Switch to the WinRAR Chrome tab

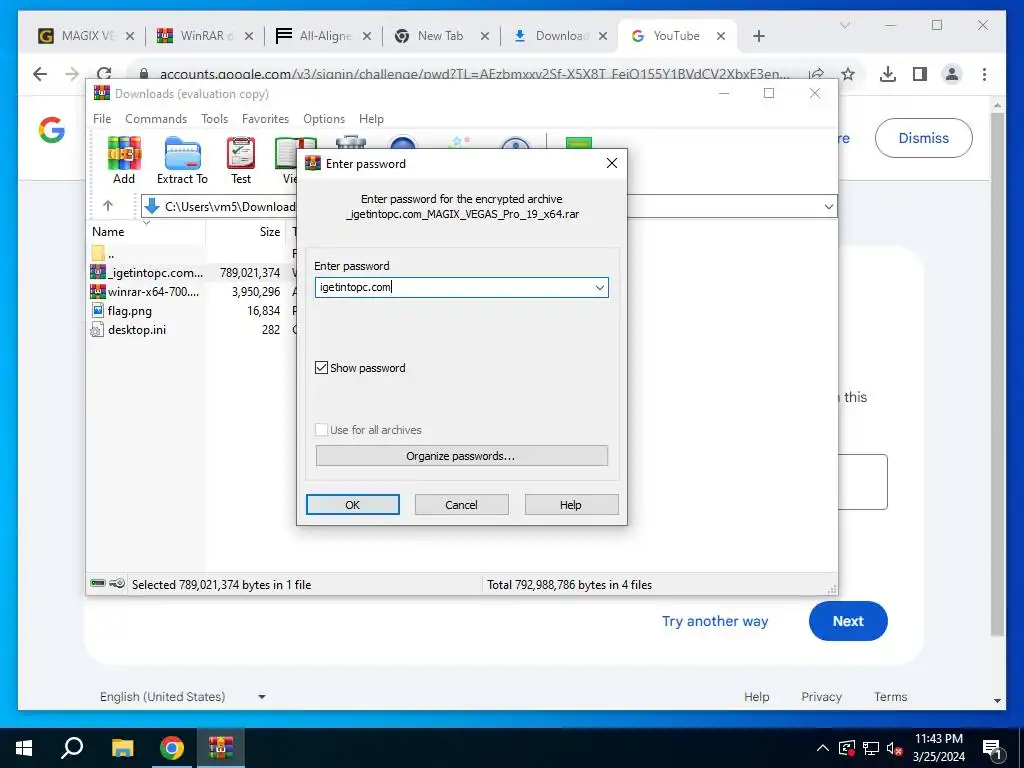click(x=205, y=36)
